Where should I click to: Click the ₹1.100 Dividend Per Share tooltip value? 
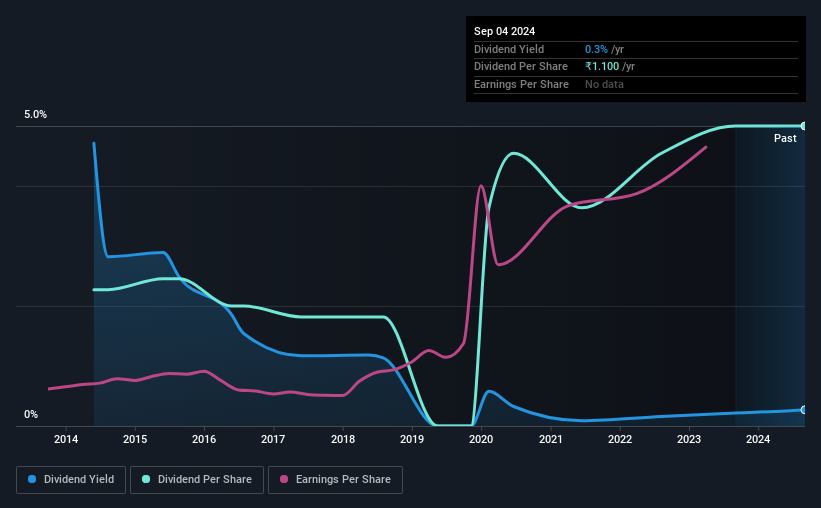pyautogui.click(x=602, y=67)
